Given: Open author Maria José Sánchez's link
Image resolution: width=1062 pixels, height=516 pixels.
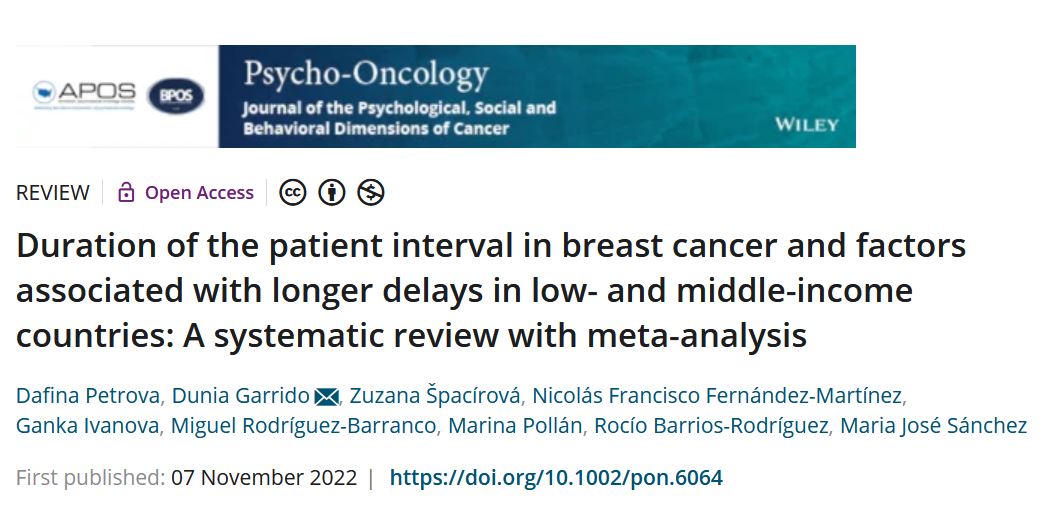Looking at the screenshot, I should pos(933,425).
